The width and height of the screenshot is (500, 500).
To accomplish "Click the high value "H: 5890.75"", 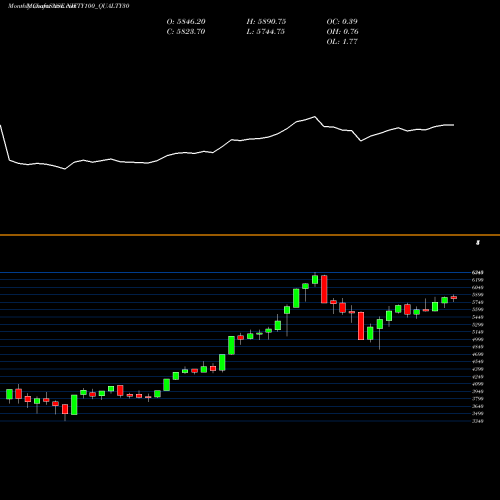I will (266, 22).
